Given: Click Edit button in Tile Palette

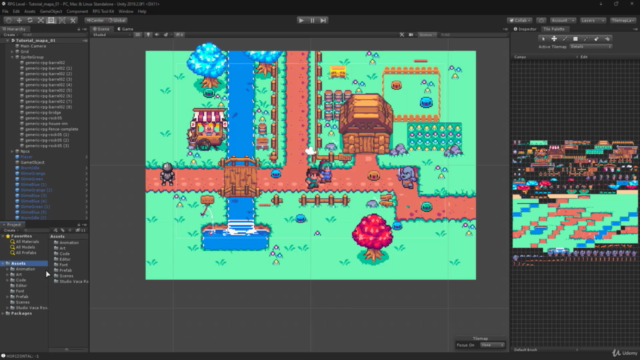Looking at the screenshot, I should click(584, 57).
